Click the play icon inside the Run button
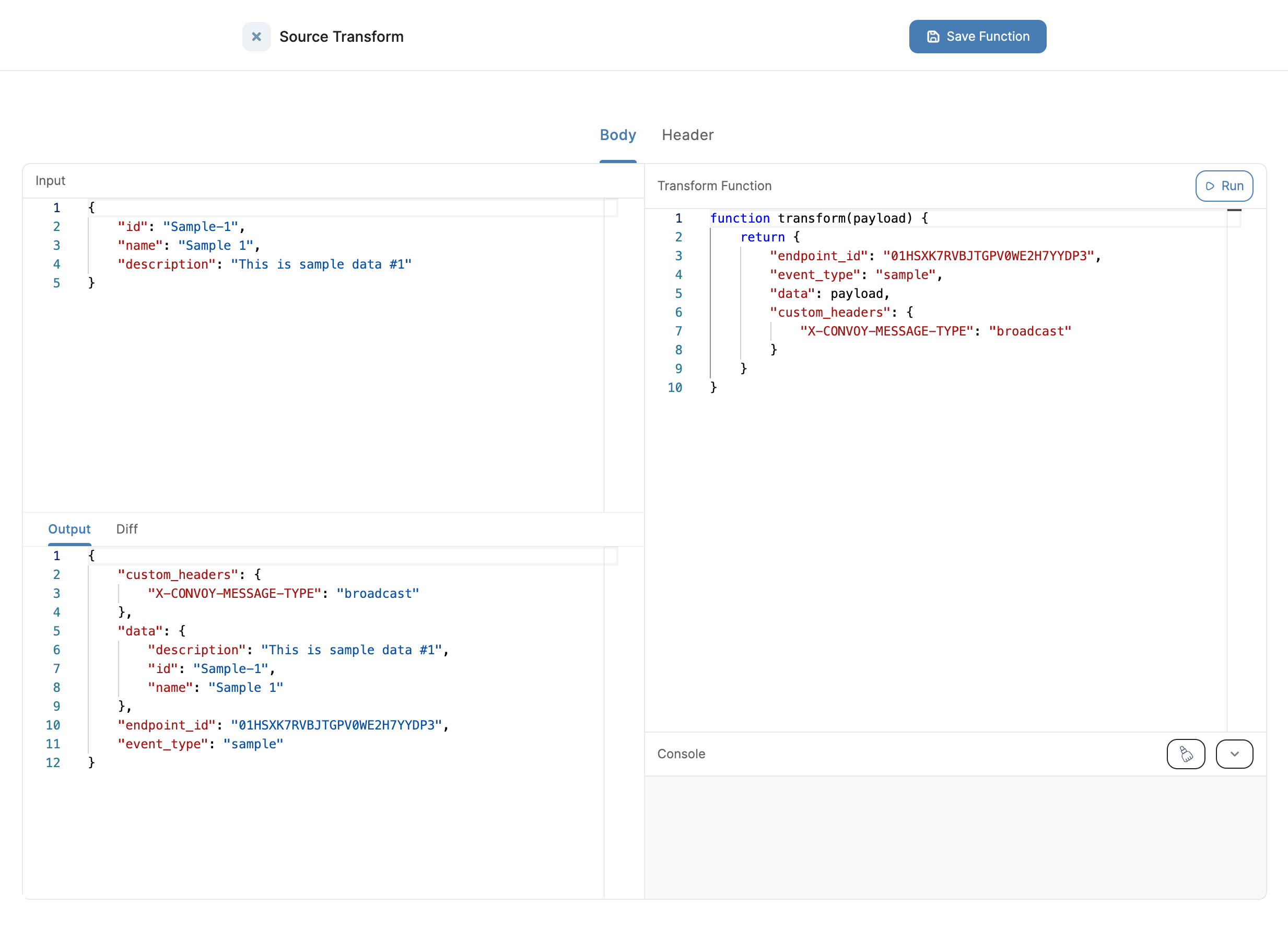Viewport: 1288px width, 926px height. (x=1210, y=186)
